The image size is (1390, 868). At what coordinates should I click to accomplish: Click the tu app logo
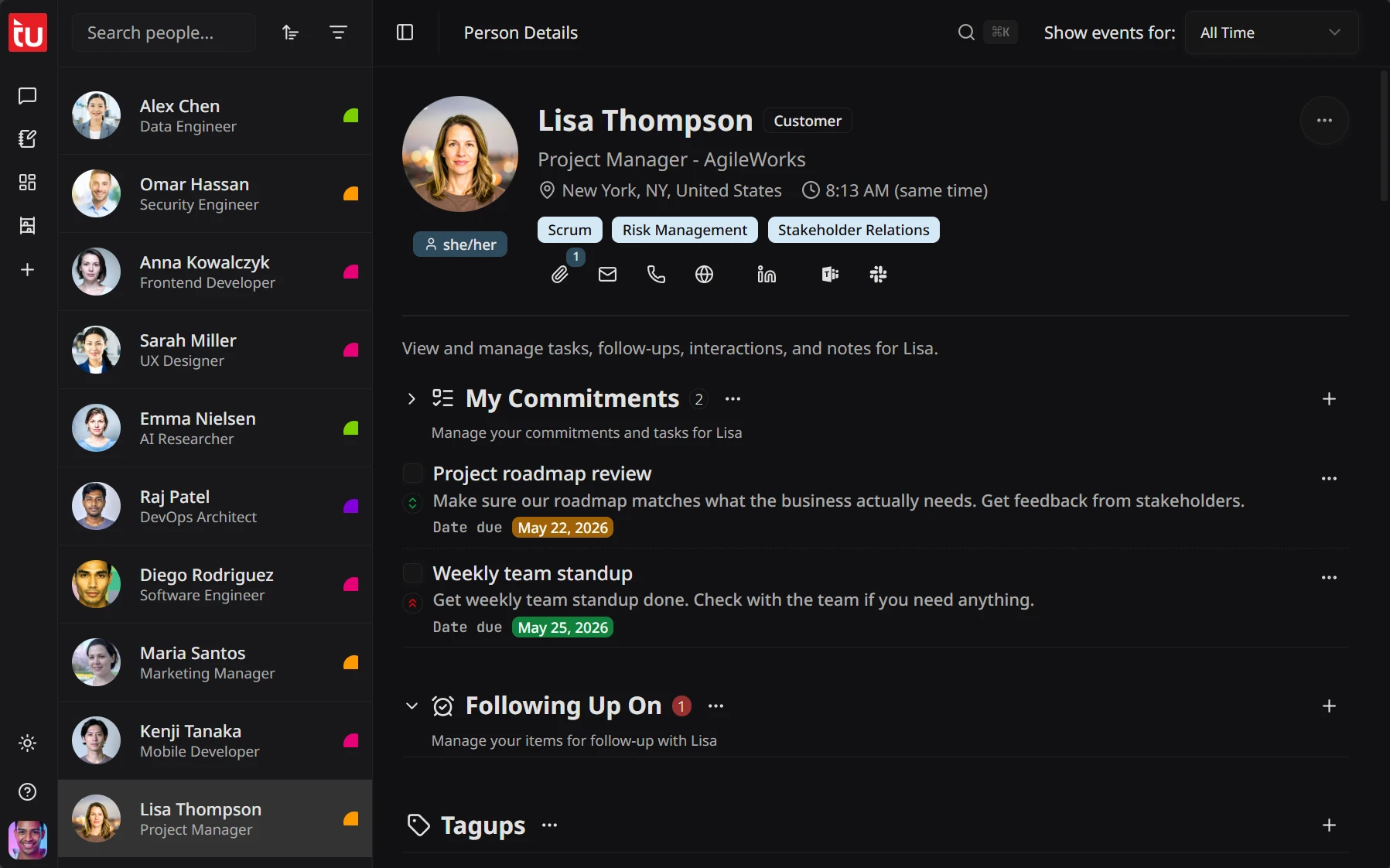click(28, 32)
